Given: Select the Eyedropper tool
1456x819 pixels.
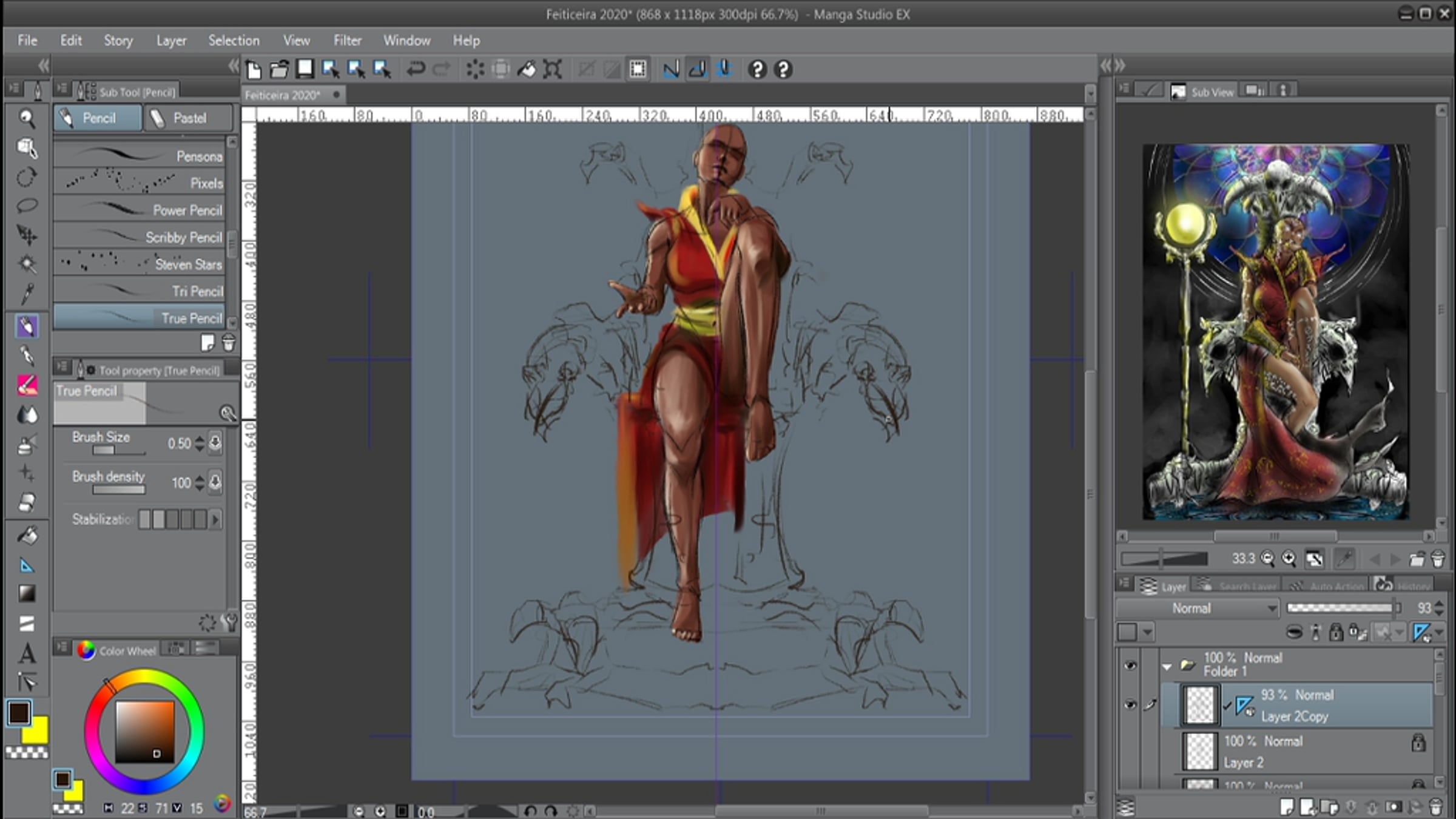Looking at the screenshot, I should (27, 294).
